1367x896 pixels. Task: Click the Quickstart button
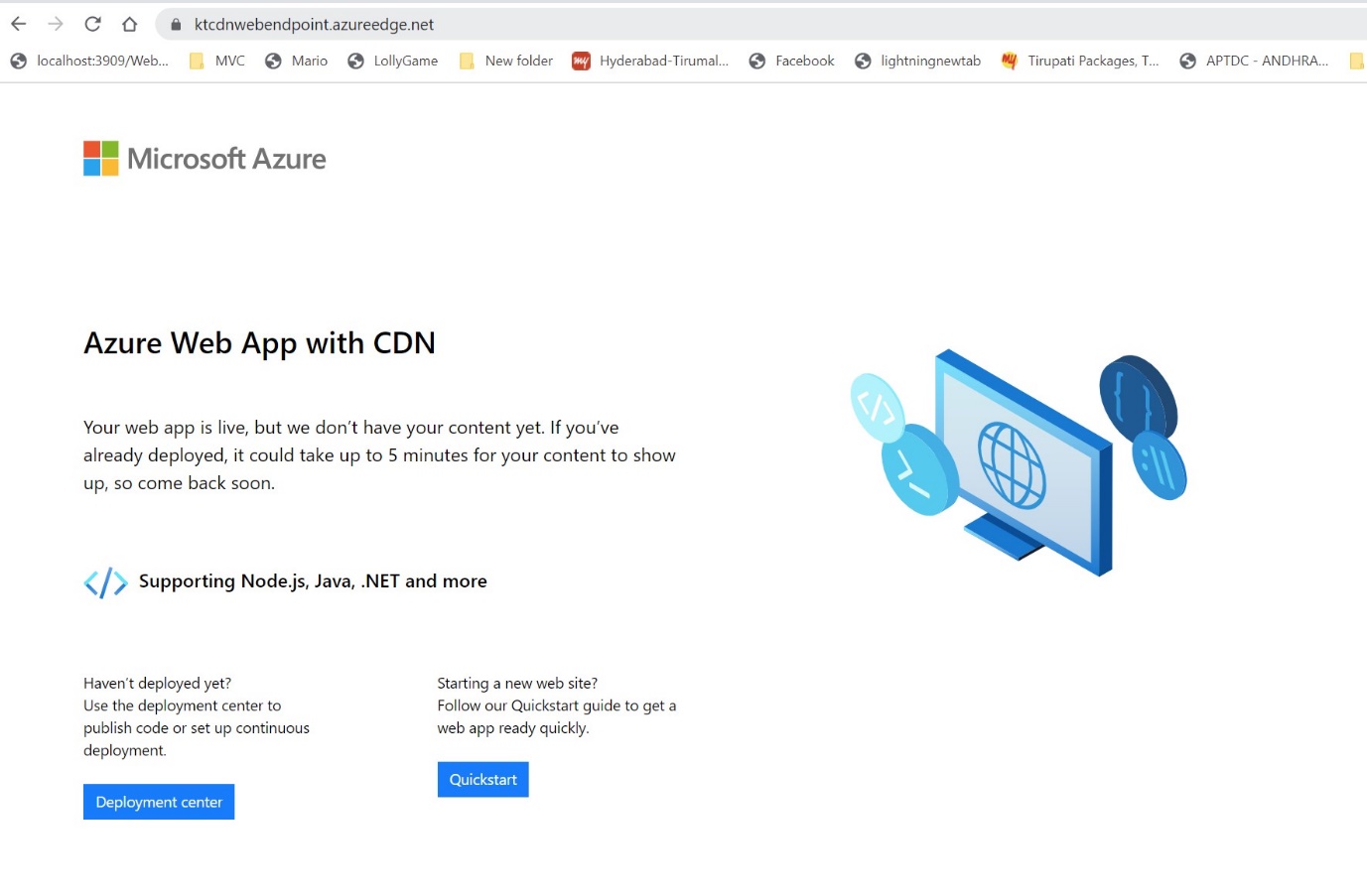tap(482, 780)
